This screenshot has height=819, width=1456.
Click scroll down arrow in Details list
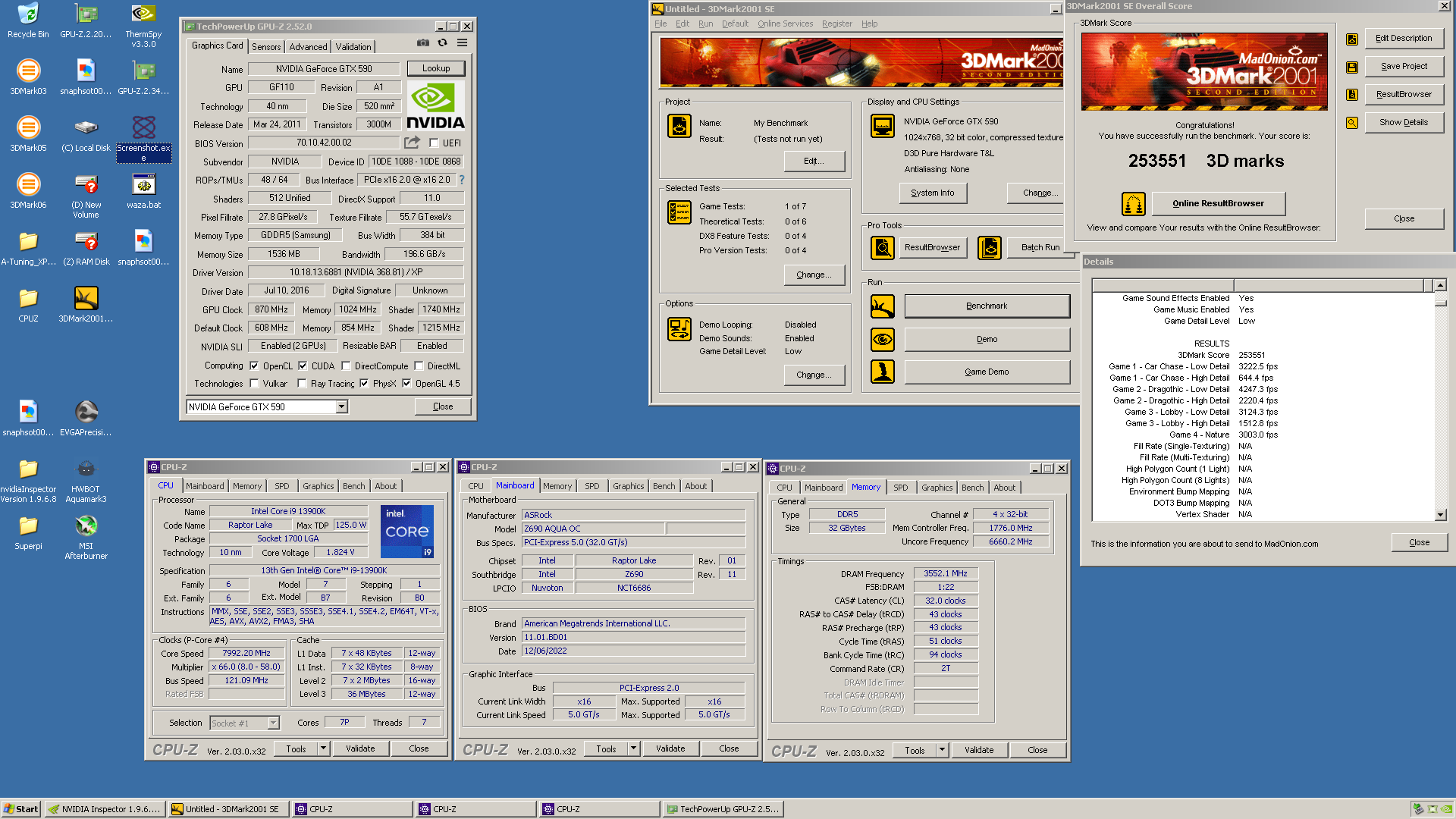click(x=1440, y=515)
